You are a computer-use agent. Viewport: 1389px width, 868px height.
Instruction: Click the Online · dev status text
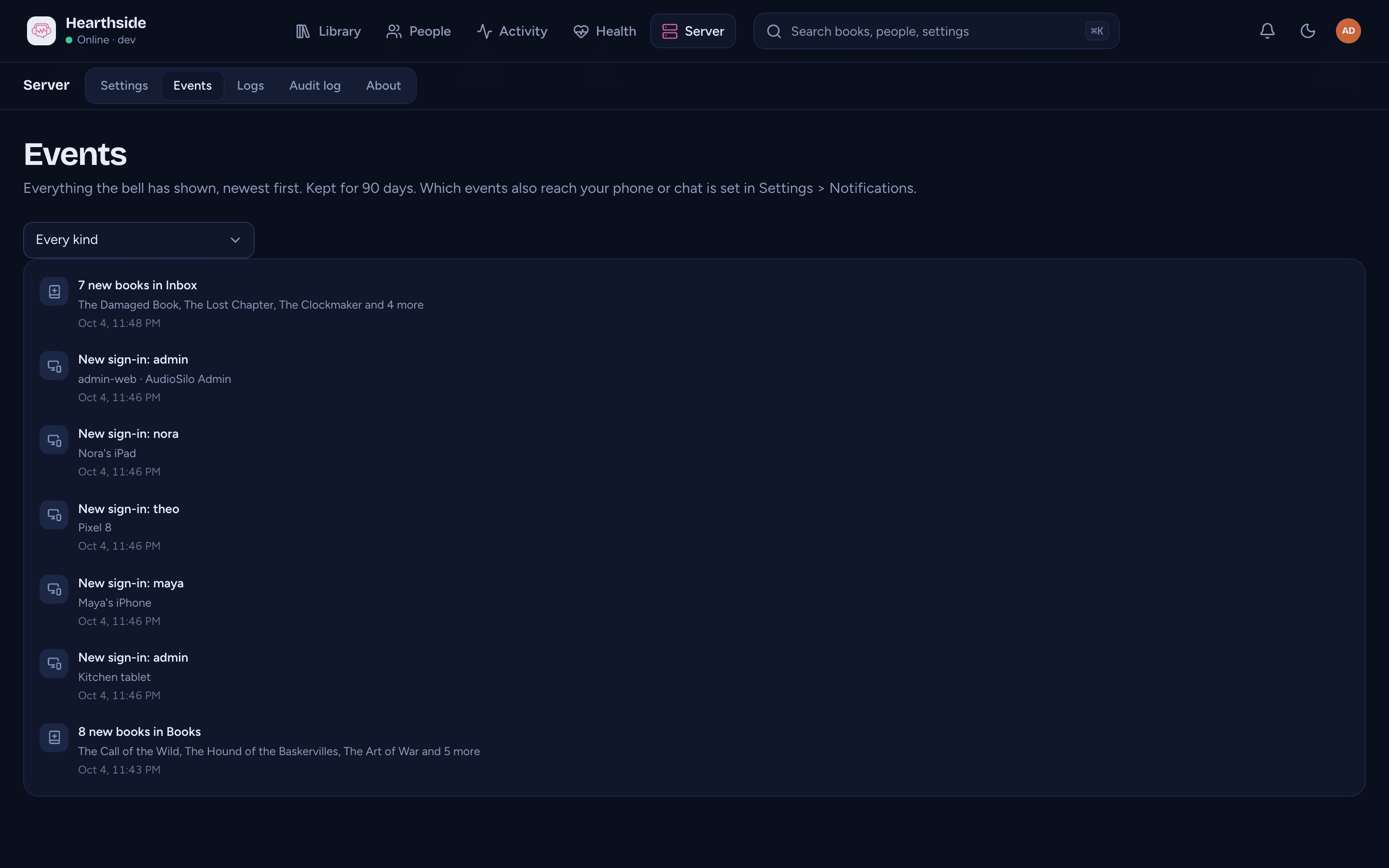(106, 40)
